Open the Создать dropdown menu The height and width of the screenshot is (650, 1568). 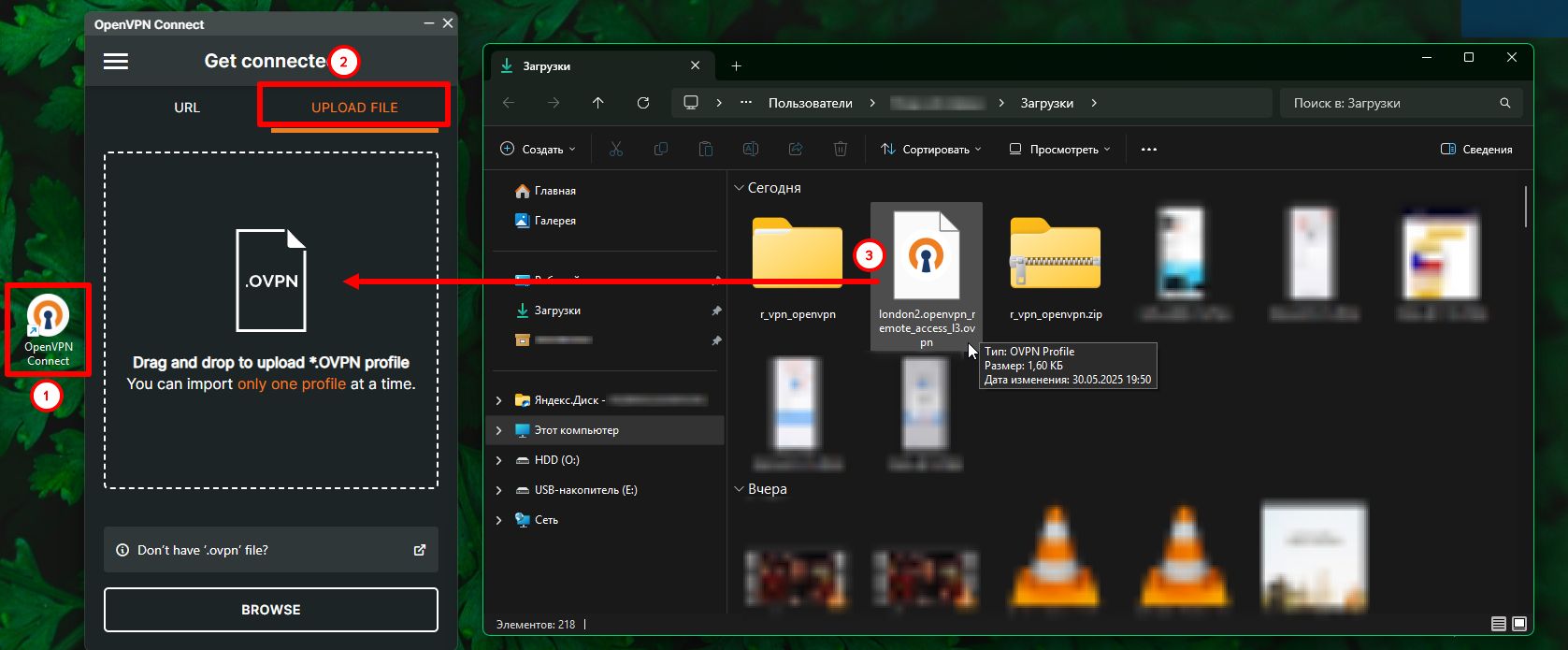pyautogui.click(x=539, y=150)
